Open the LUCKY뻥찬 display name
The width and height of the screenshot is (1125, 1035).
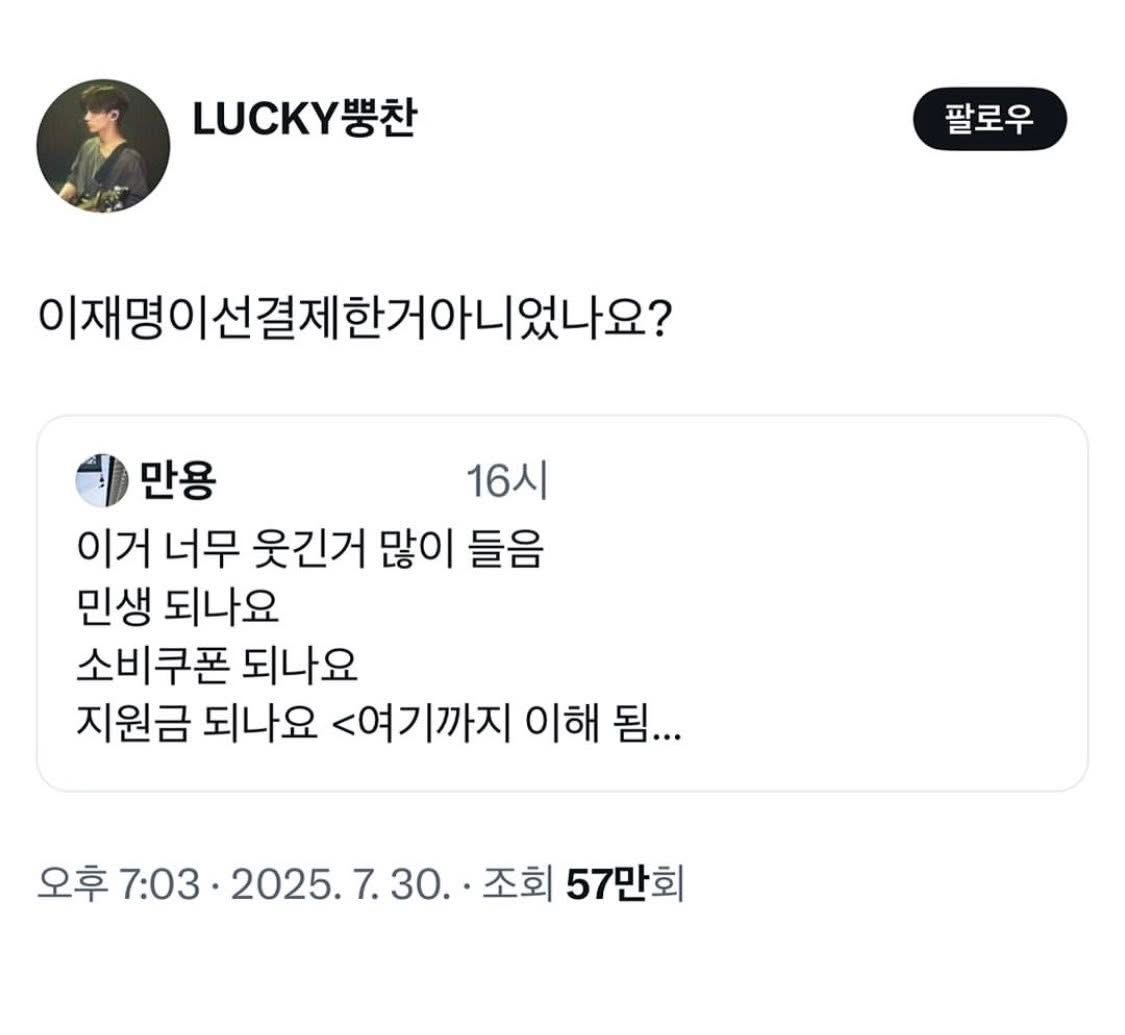coord(304,120)
